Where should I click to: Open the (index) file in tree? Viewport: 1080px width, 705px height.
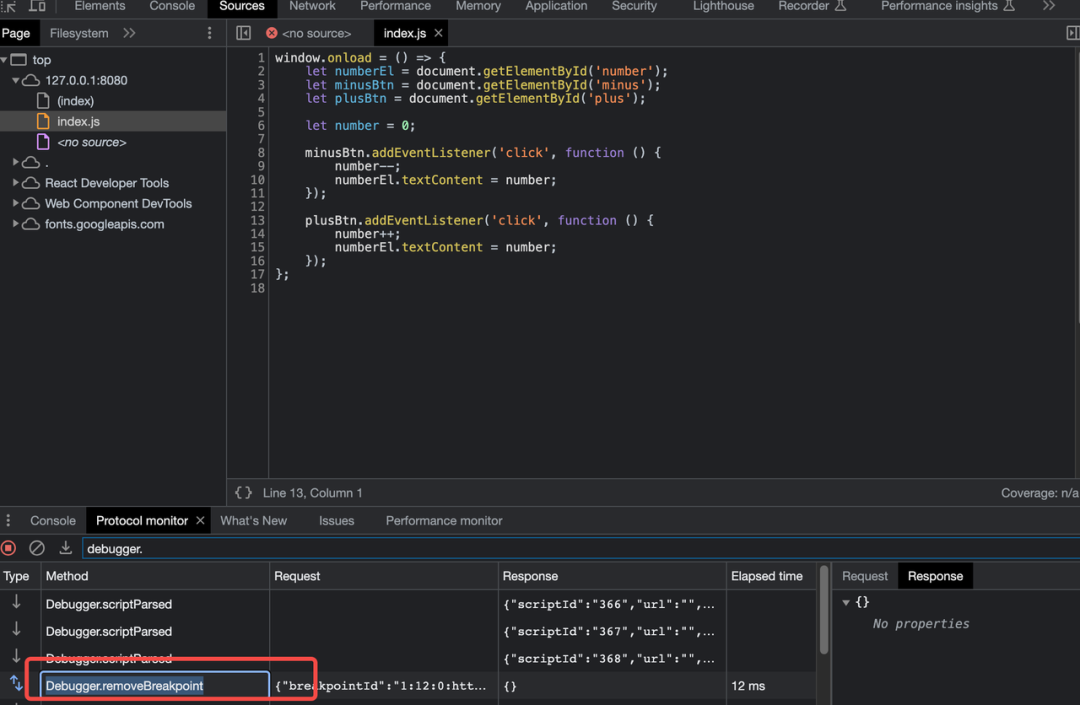[75, 101]
